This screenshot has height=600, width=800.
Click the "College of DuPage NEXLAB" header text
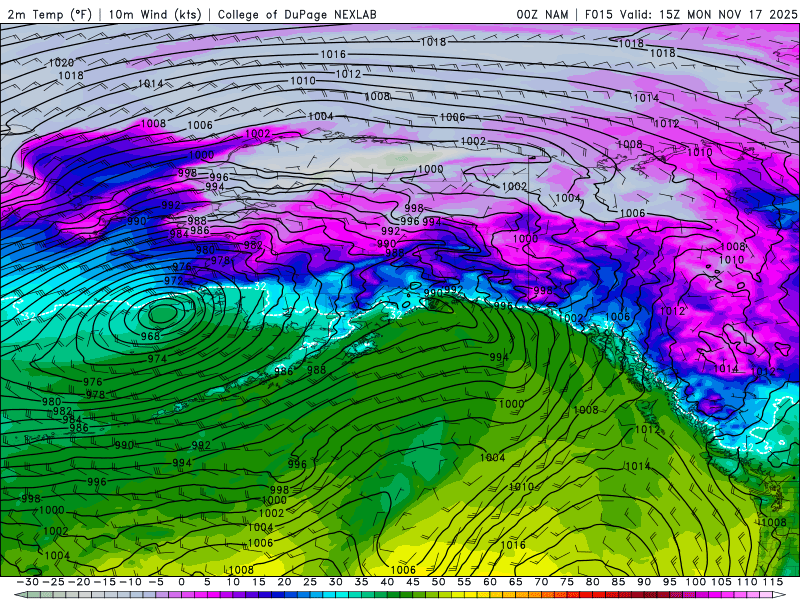(297, 14)
